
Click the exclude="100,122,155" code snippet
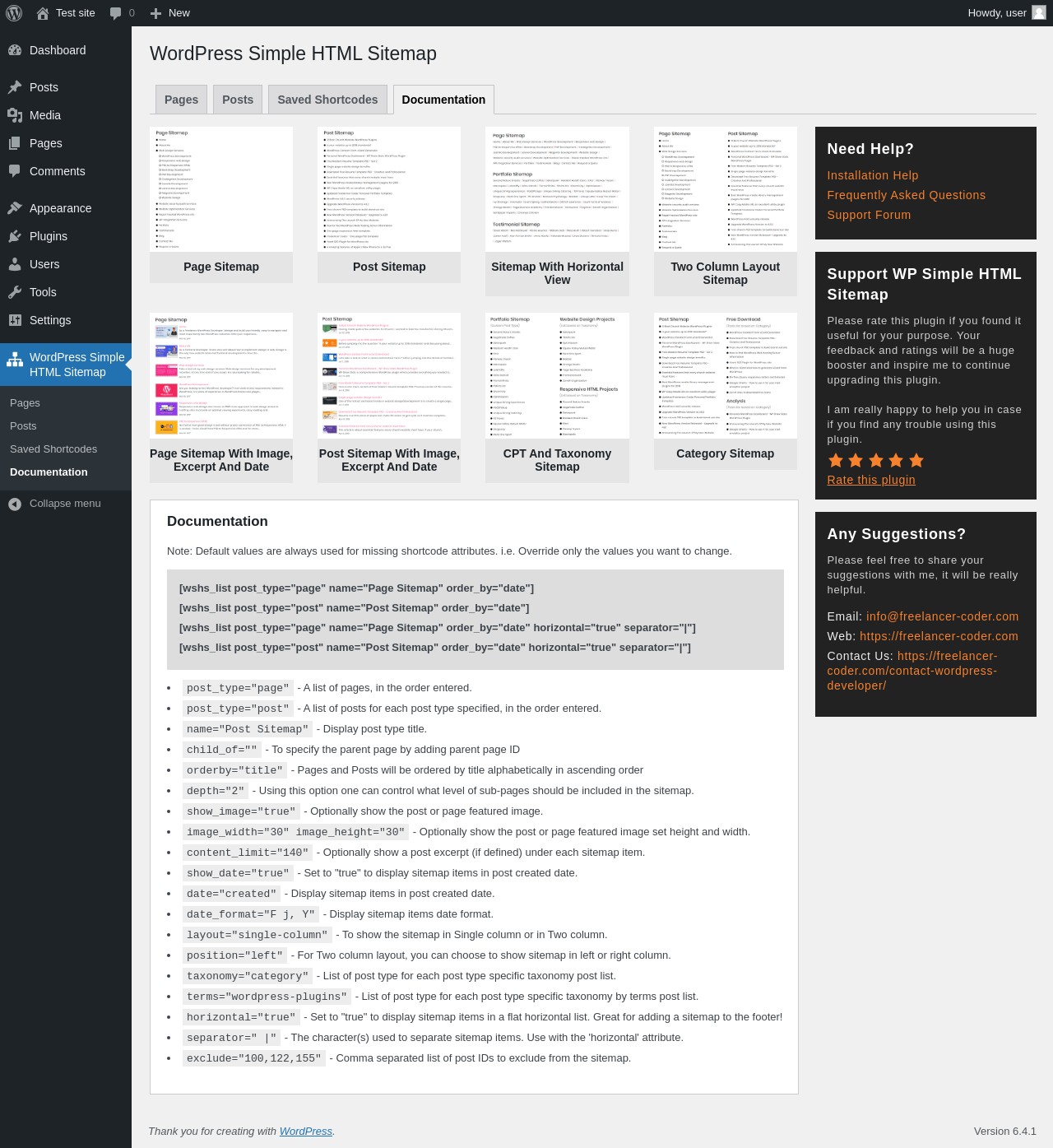(x=254, y=1058)
